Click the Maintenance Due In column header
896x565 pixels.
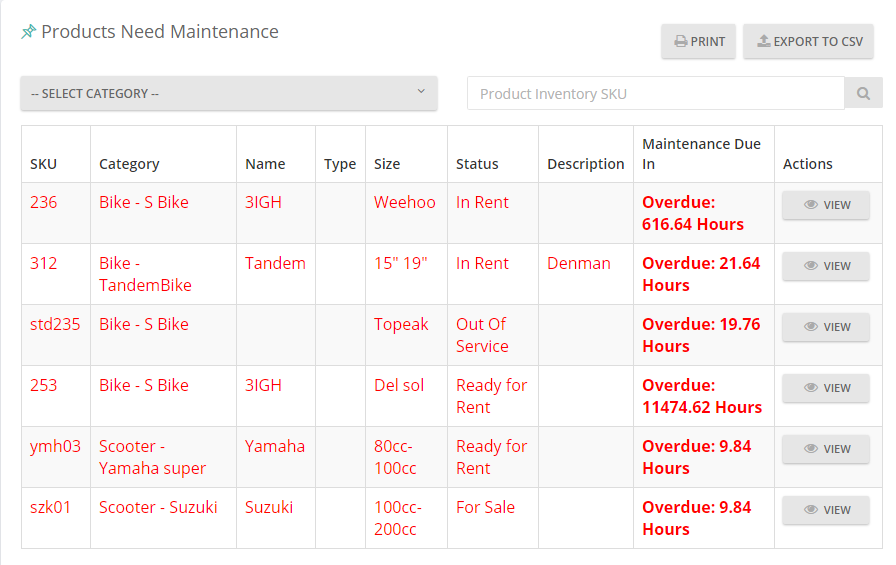pyautogui.click(x=703, y=154)
